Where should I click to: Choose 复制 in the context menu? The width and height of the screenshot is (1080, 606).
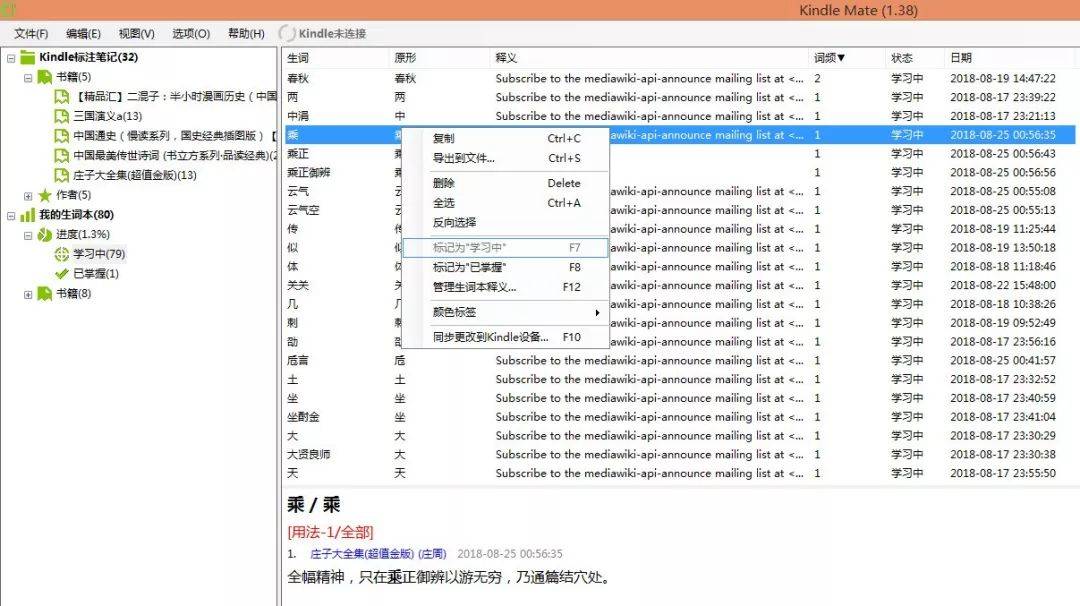[x=506, y=138]
